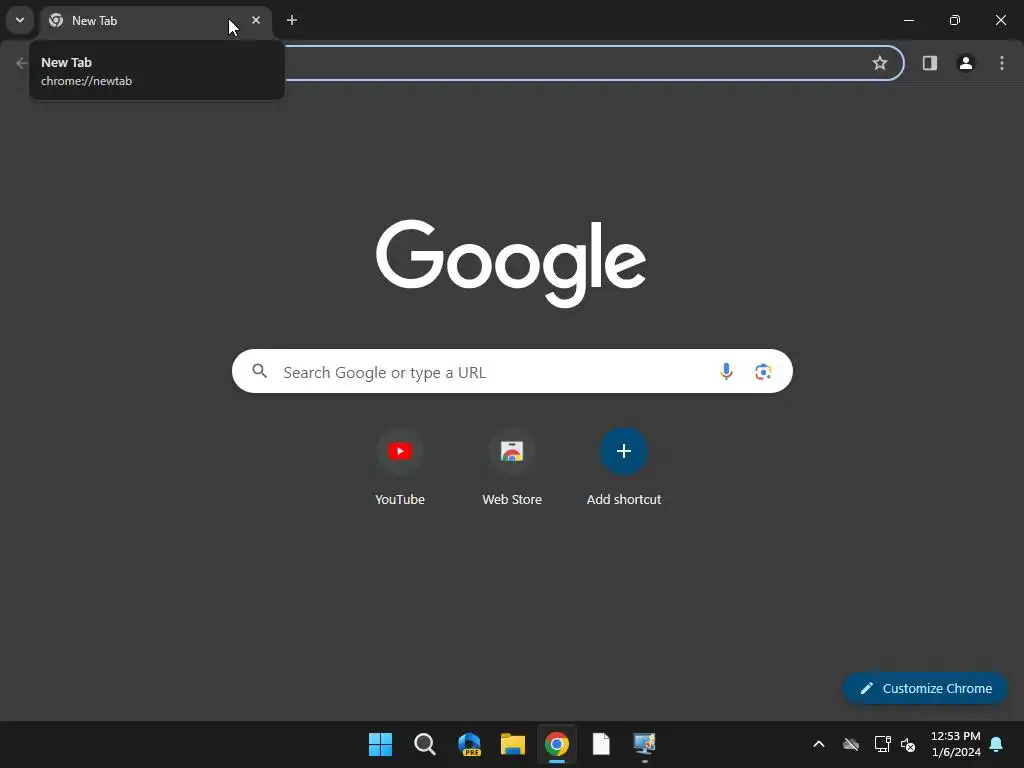Screen dimensions: 1024x768
Task: Click the back navigation arrow
Action: pyautogui.click(x=22, y=63)
